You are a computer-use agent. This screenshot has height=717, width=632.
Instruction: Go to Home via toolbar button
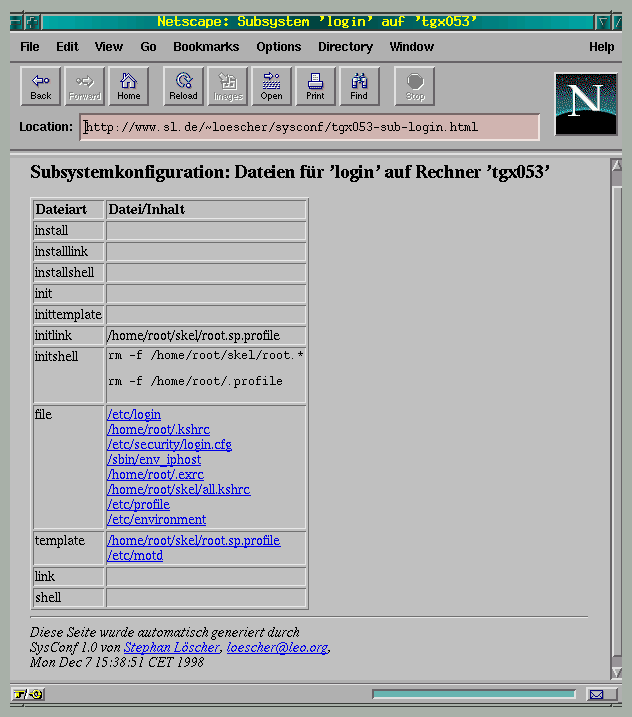pos(129,86)
